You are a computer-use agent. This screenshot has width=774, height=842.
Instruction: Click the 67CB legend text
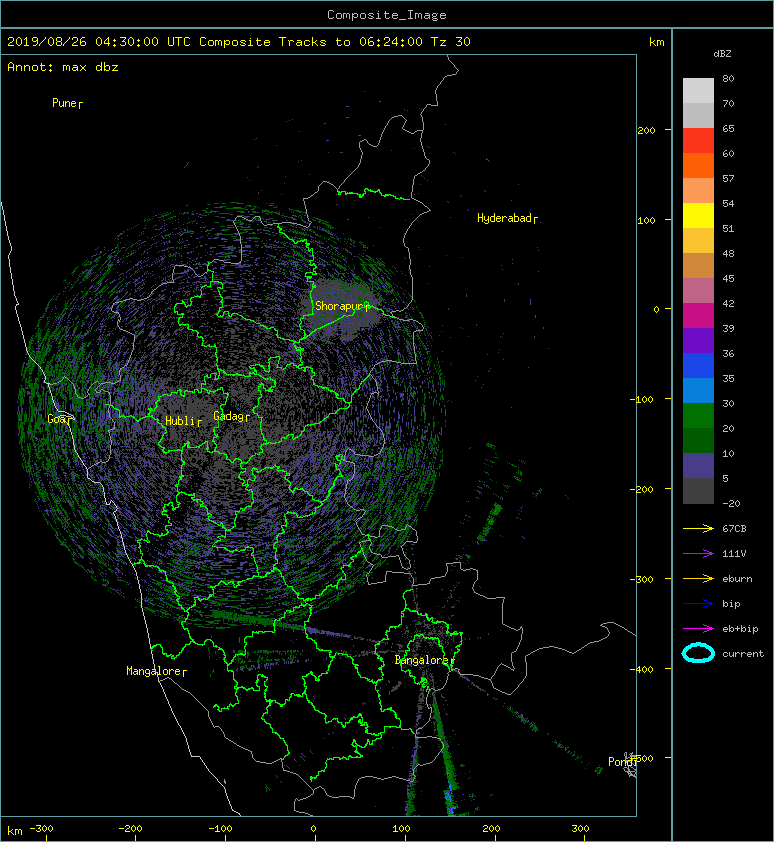[x=734, y=528]
